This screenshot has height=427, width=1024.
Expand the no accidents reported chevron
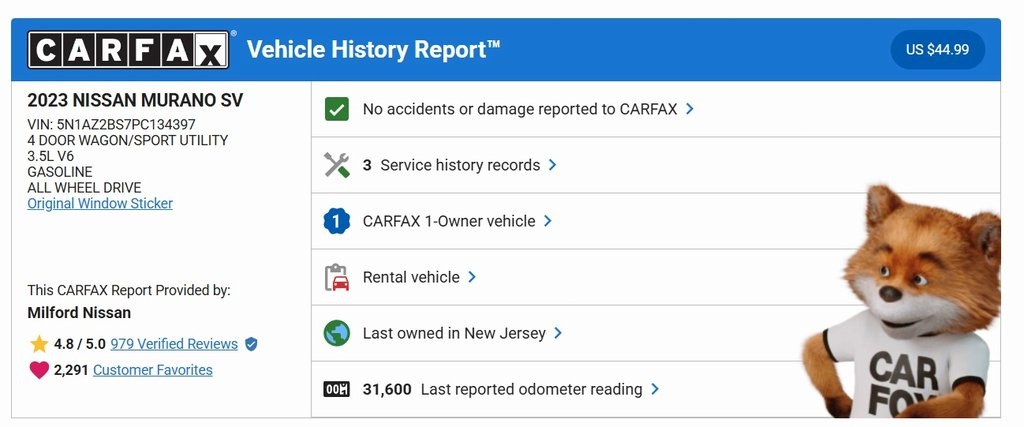[x=690, y=109]
